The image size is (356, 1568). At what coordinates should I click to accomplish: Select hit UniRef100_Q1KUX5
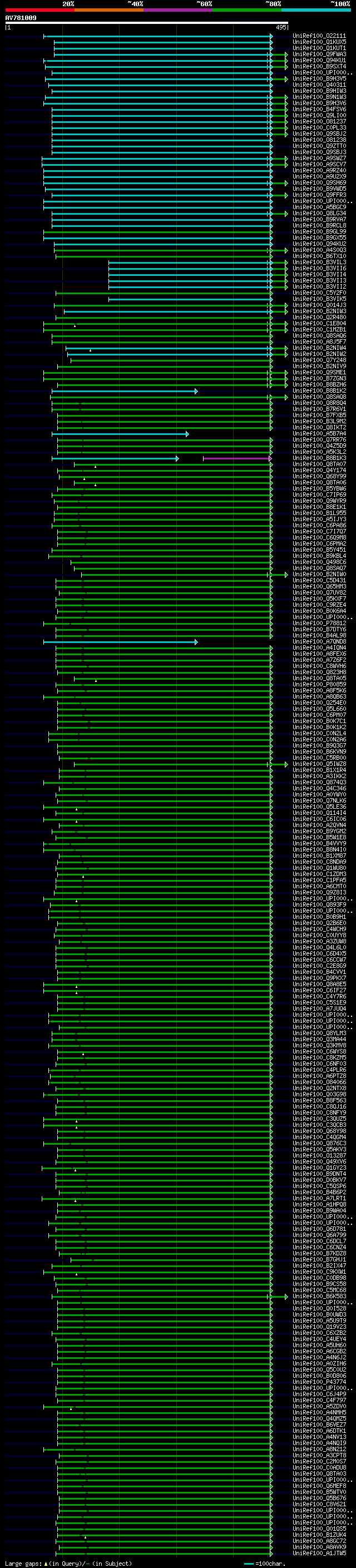[319, 42]
